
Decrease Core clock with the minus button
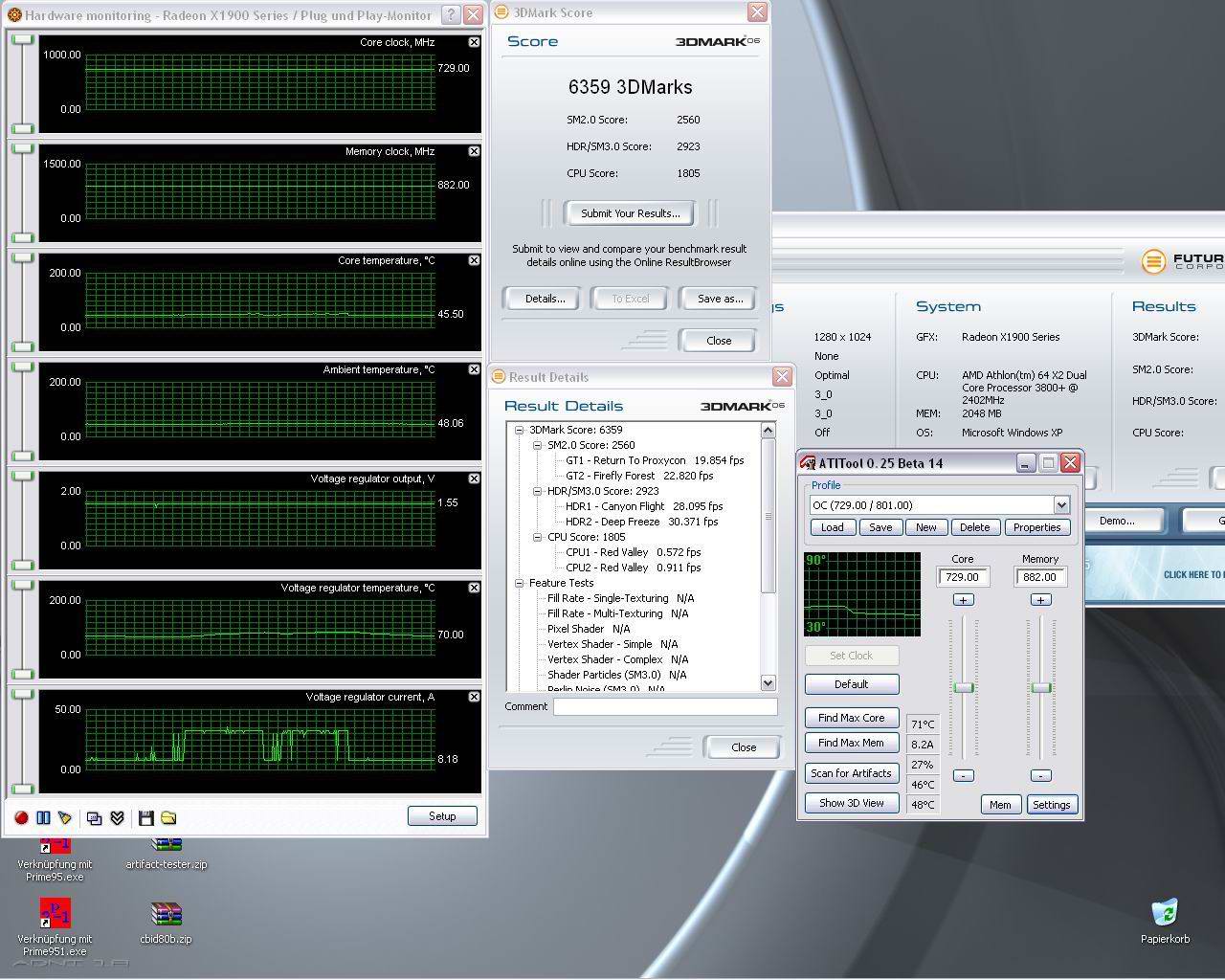pyautogui.click(x=963, y=775)
